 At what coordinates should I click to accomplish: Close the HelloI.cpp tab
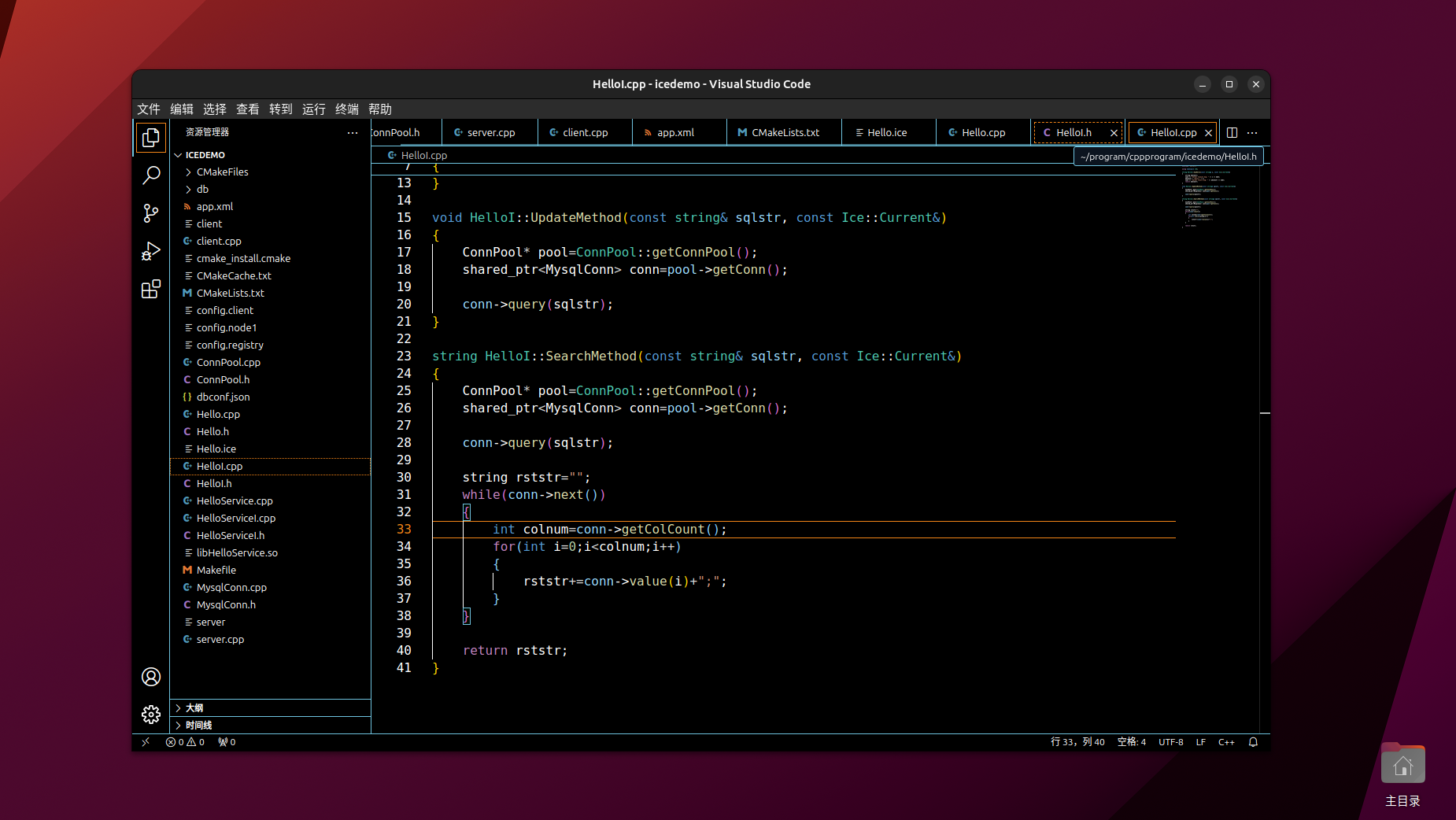[1208, 133]
